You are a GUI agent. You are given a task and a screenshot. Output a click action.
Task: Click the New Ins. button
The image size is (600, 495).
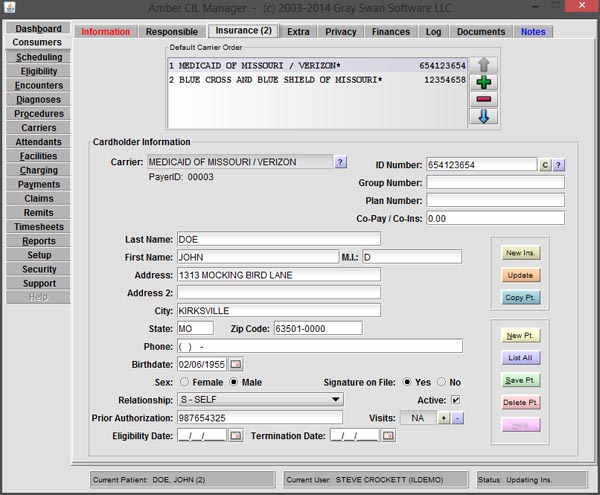point(518,253)
